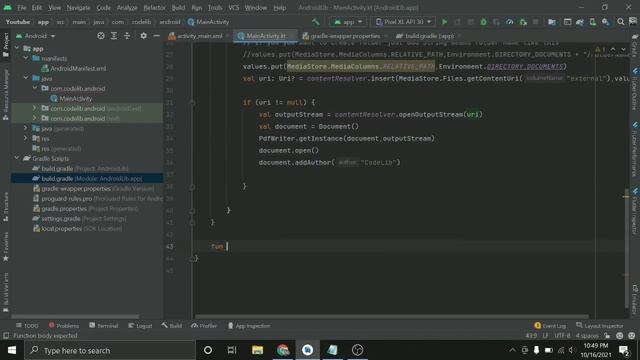Collapse the app module tree node
Image resolution: width=640 pixels, height=360 pixels.
pyautogui.click(x=17, y=48)
